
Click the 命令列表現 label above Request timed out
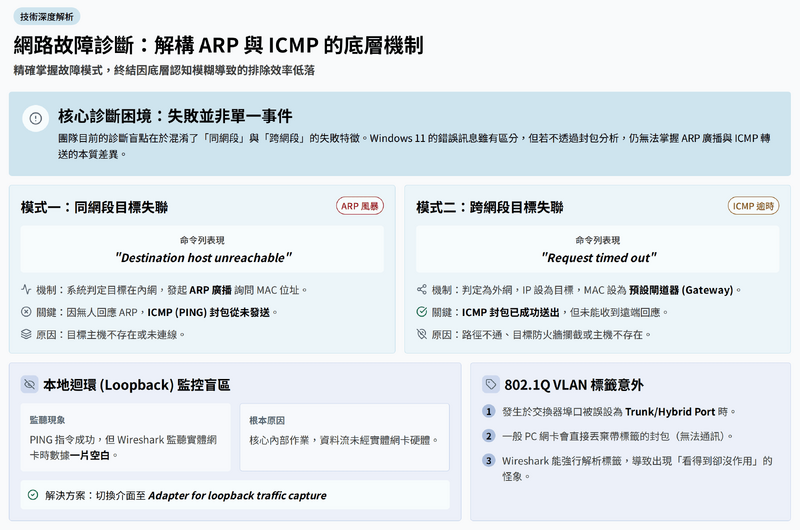click(597, 240)
